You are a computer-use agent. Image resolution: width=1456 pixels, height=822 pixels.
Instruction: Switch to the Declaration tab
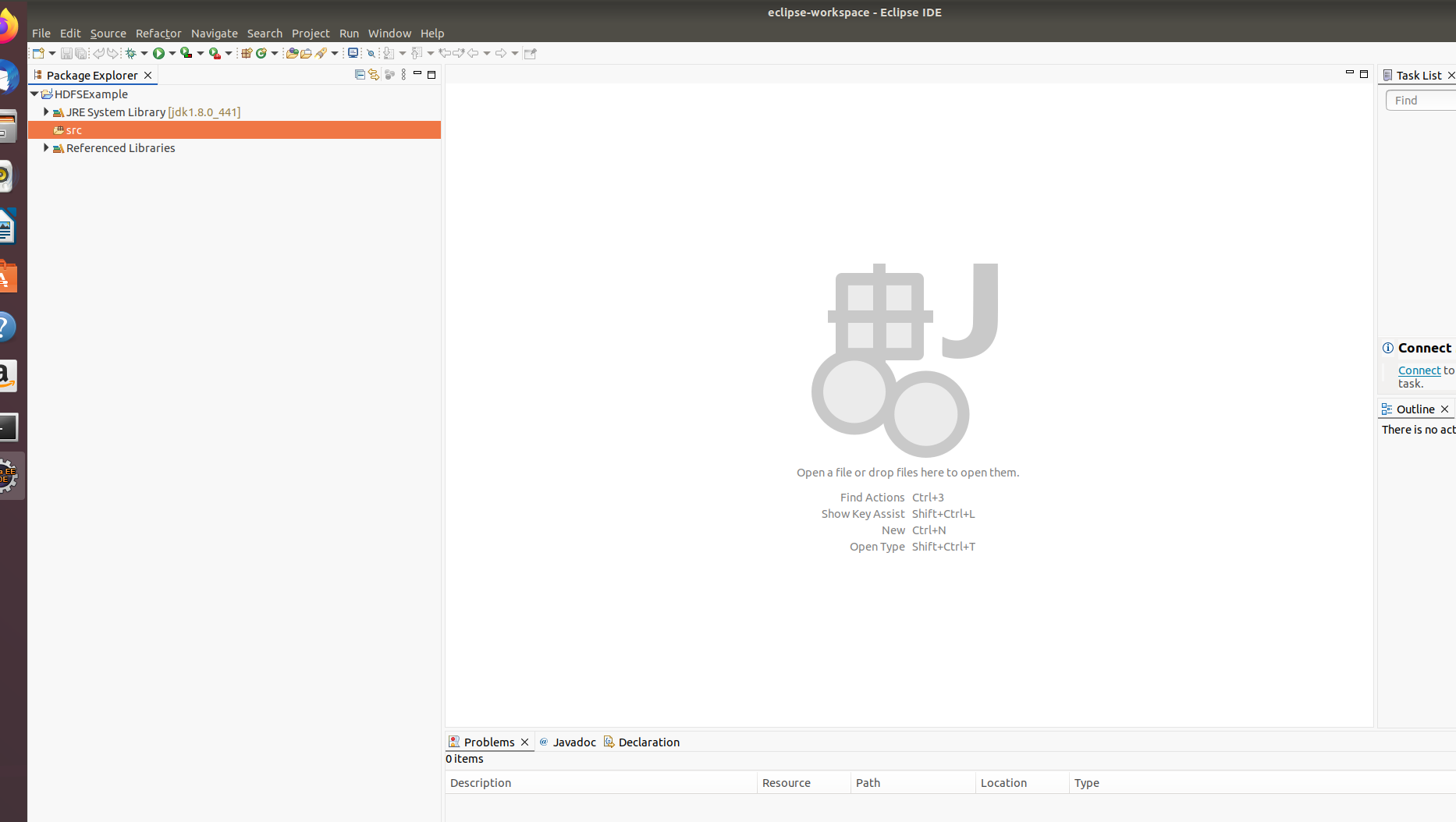pos(641,742)
